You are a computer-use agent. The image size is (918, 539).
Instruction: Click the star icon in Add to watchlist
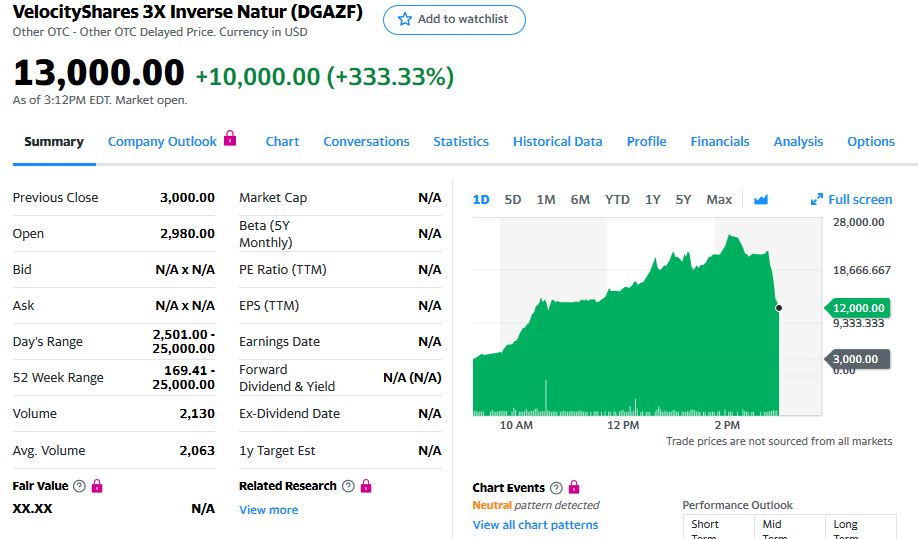405,19
